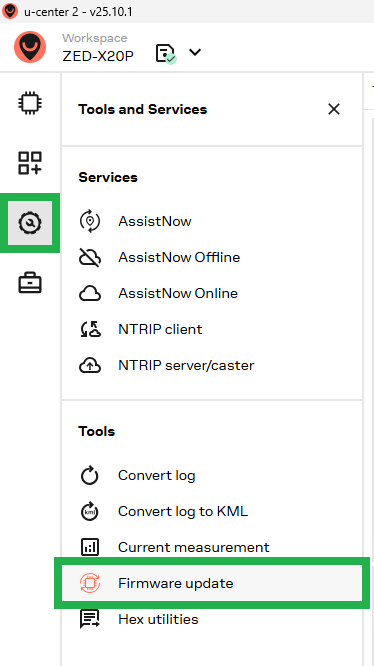Image resolution: width=374 pixels, height=666 pixels.
Task: Click the AssistNow Online cloud icon
Action: coord(90,294)
